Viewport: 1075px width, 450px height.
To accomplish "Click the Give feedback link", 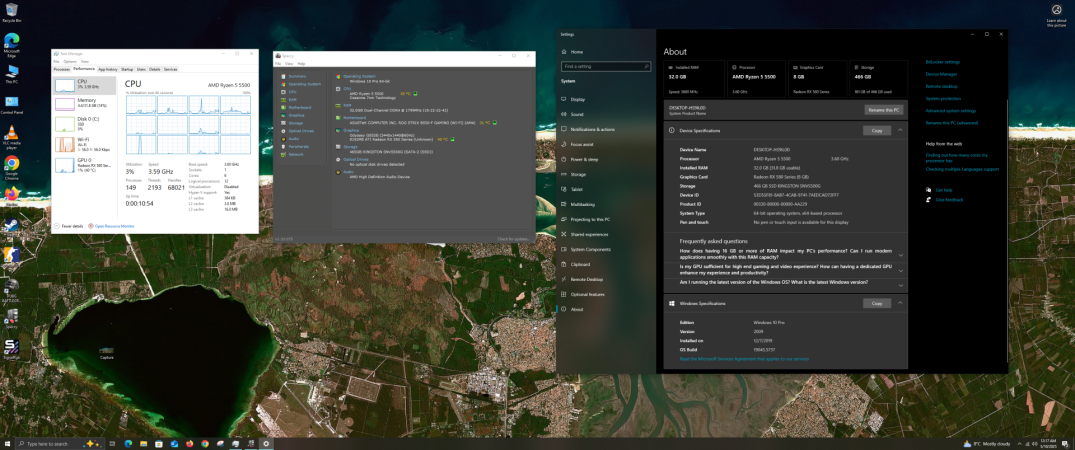I will 950,200.
